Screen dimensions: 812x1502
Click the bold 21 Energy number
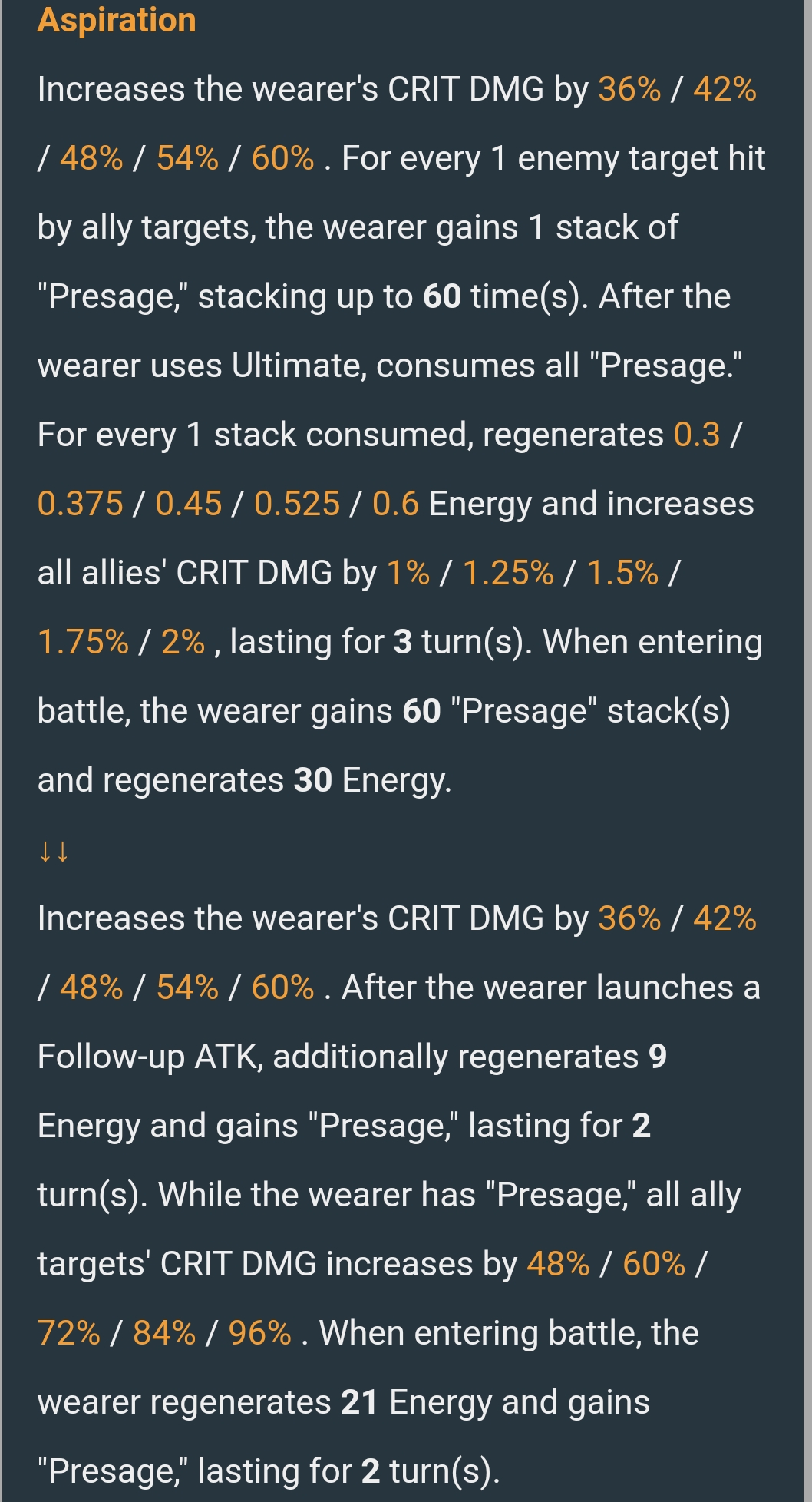click(359, 1402)
